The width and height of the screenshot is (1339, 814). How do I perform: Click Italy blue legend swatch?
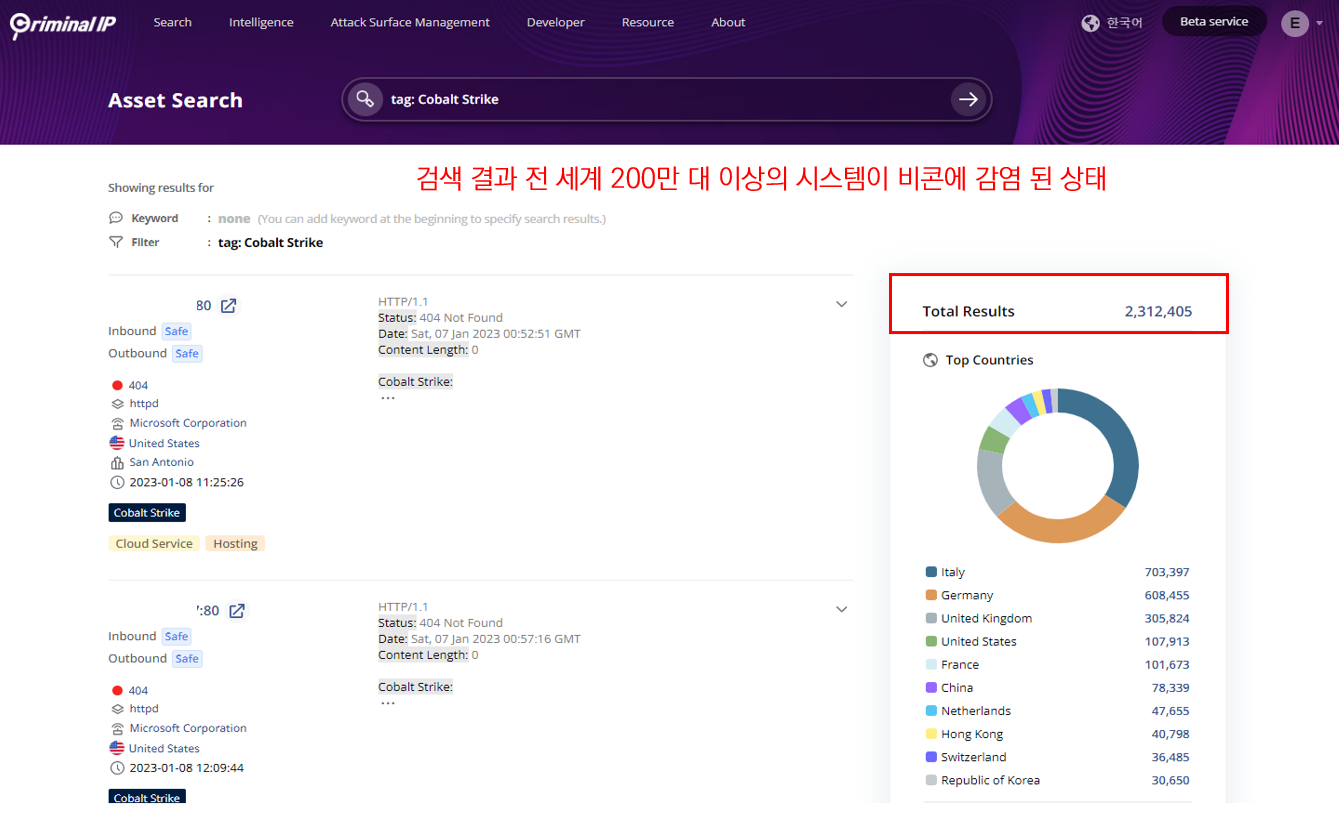[x=931, y=572]
